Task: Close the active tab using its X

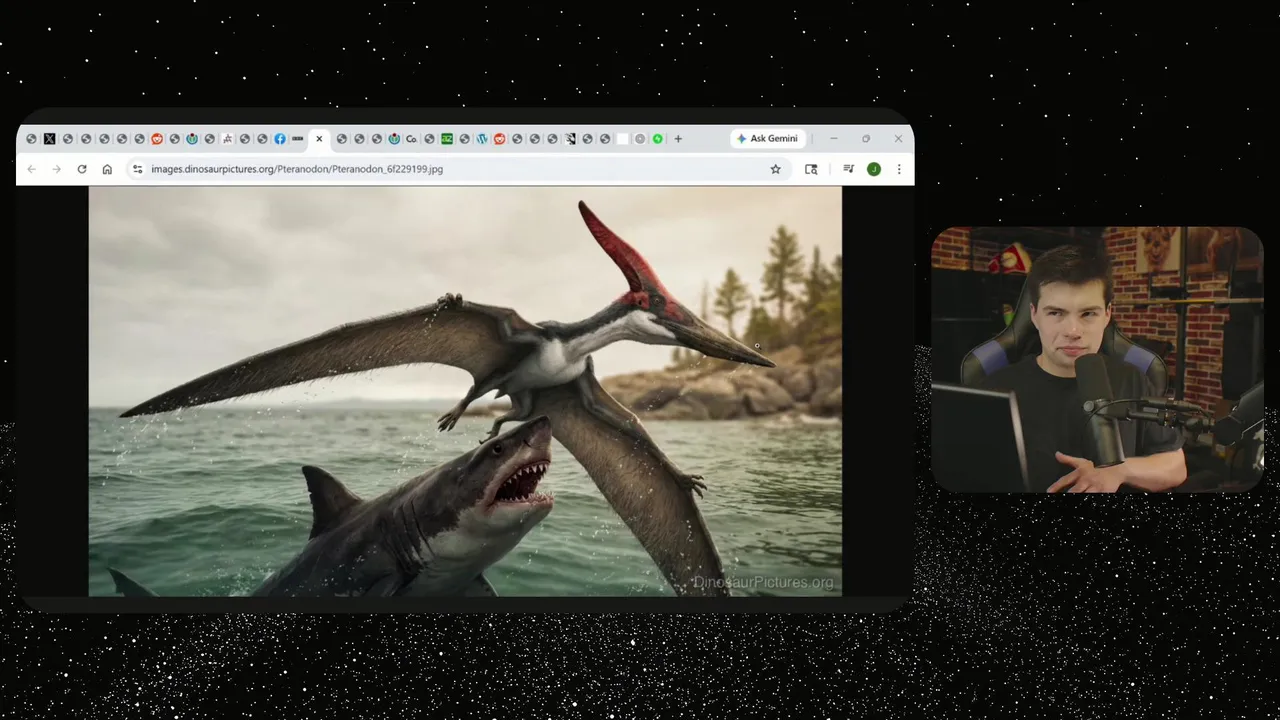Action: [x=319, y=139]
